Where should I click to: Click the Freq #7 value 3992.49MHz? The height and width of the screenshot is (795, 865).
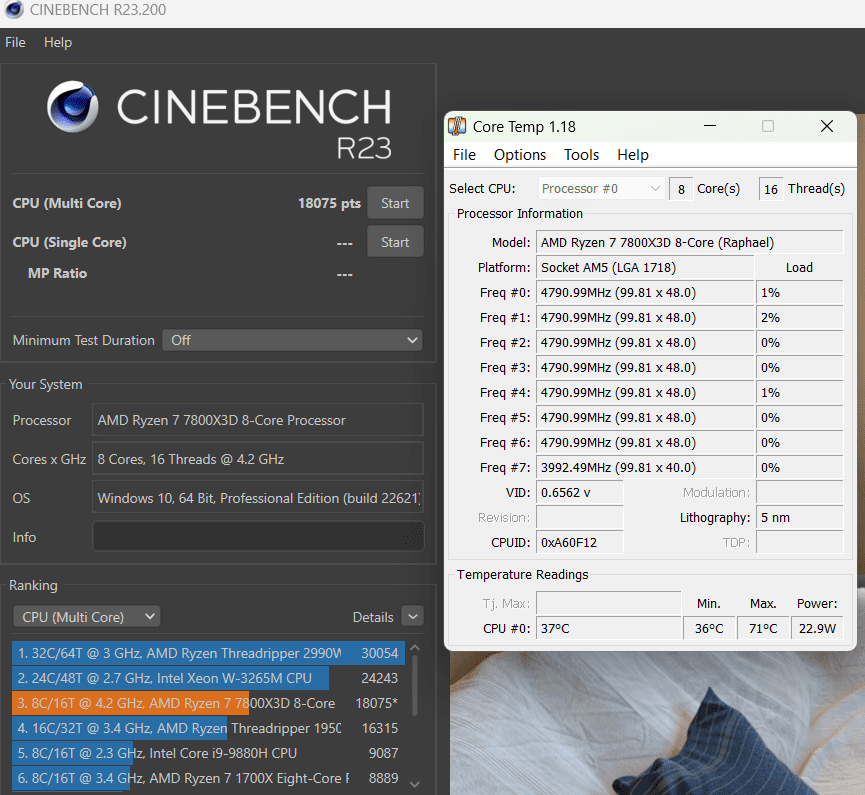point(645,468)
